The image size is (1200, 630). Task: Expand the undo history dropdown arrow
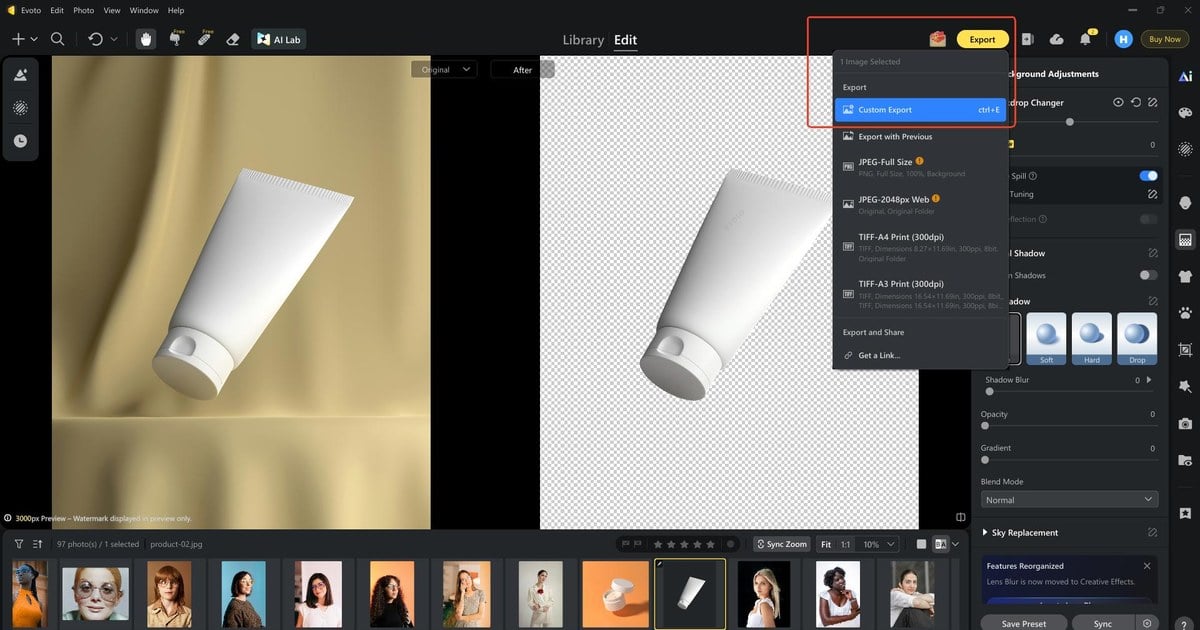coord(113,40)
